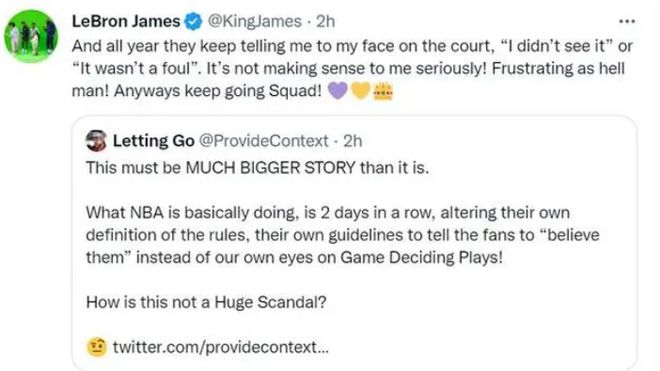The height and width of the screenshot is (371, 660).
Task: Open the @KingJames handle link
Action: coord(254,21)
